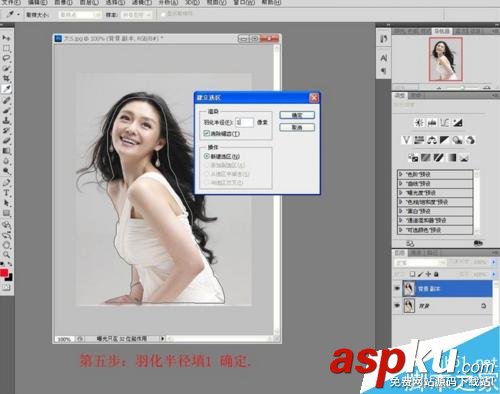This screenshot has width=500, height=394.
Task: Click the 羽化半径 input field
Action: coord(244,122)
